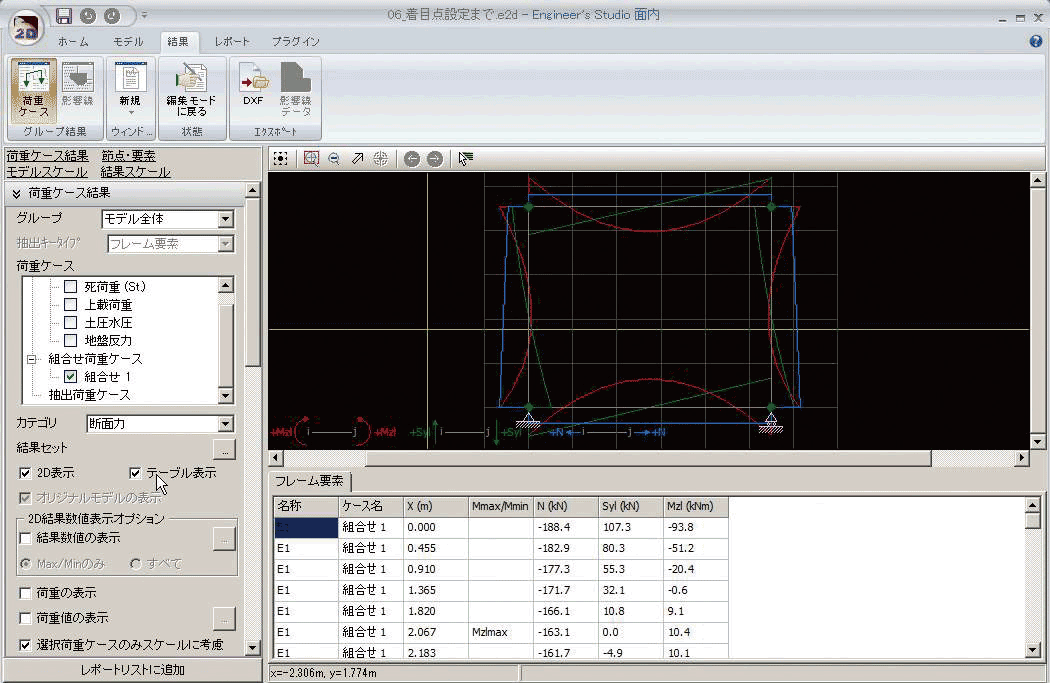
Task: Click the previous view left arrow icon
Action: pyautogui.click(x=412, y=159)
